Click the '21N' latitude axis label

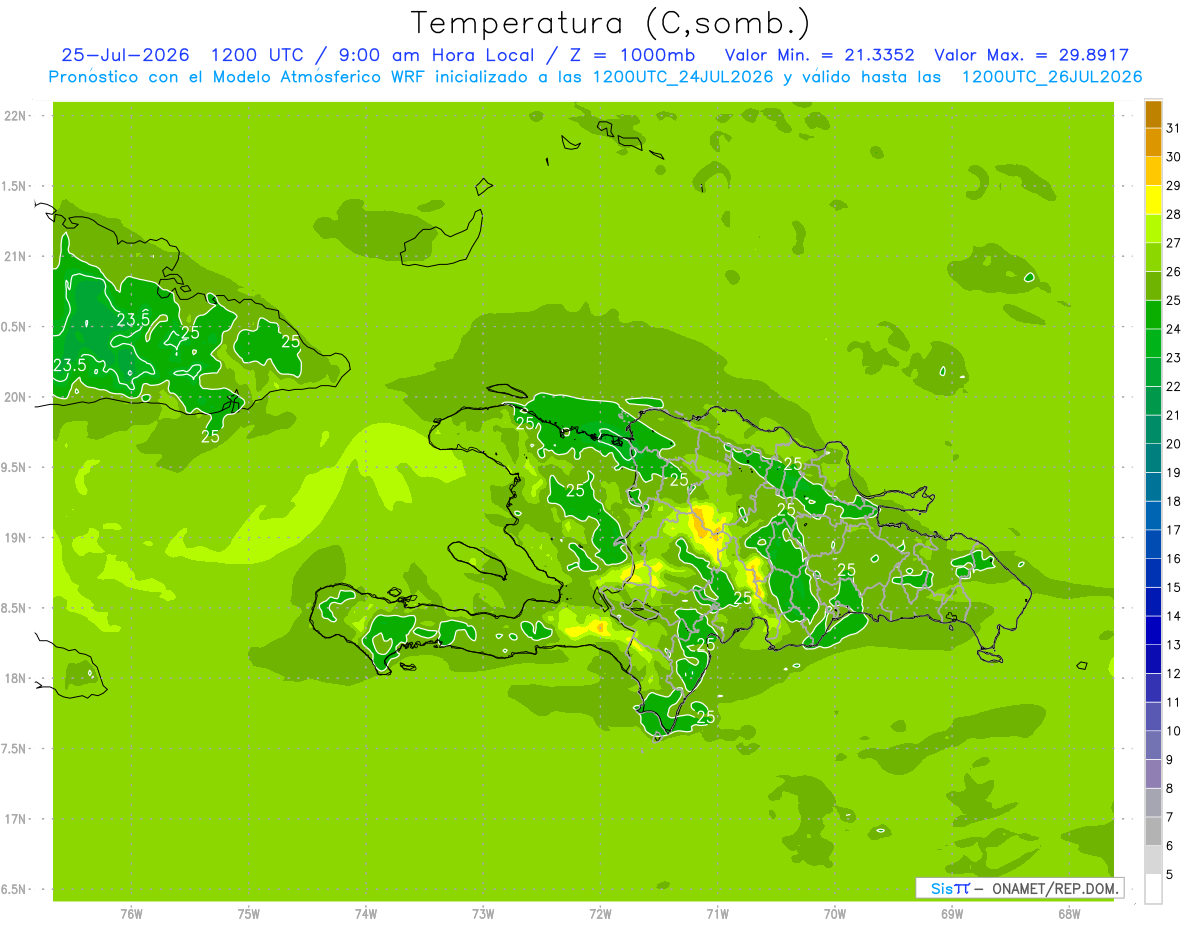click(15, 256)
